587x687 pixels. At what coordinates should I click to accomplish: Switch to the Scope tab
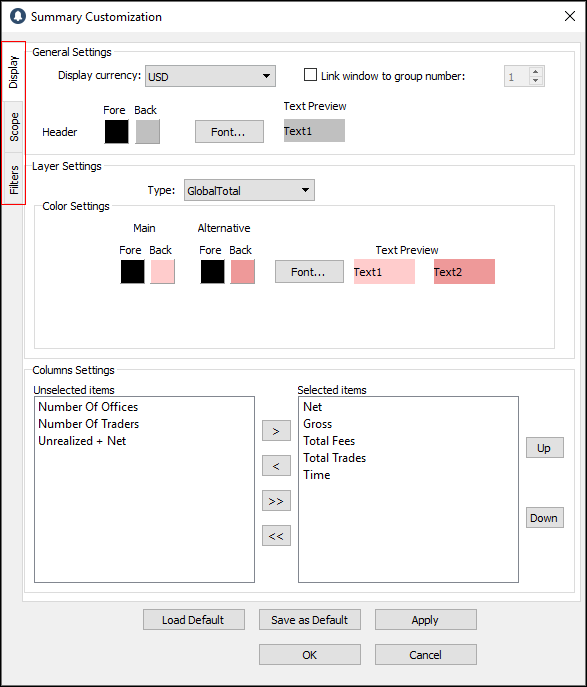(14, 127)
